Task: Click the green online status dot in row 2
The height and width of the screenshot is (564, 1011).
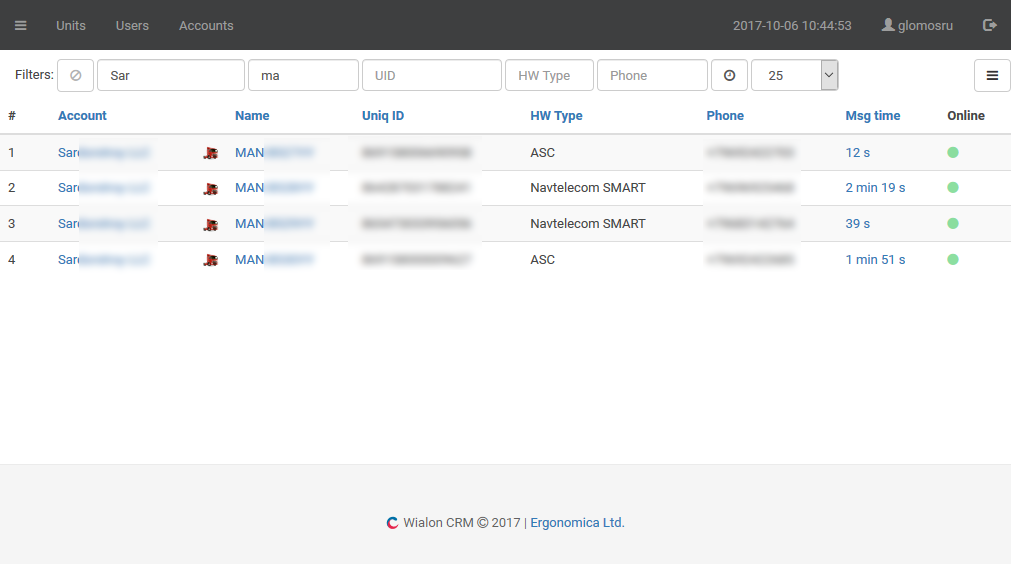Action: pos(953,188)
